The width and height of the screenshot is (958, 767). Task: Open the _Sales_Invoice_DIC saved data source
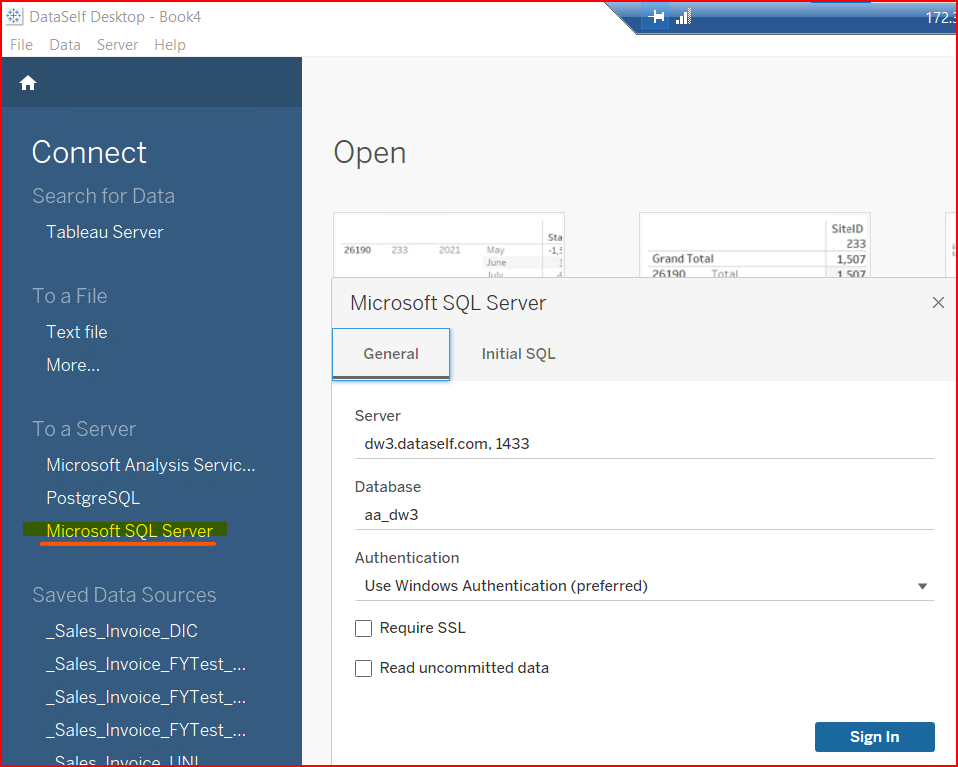point(122,631)
